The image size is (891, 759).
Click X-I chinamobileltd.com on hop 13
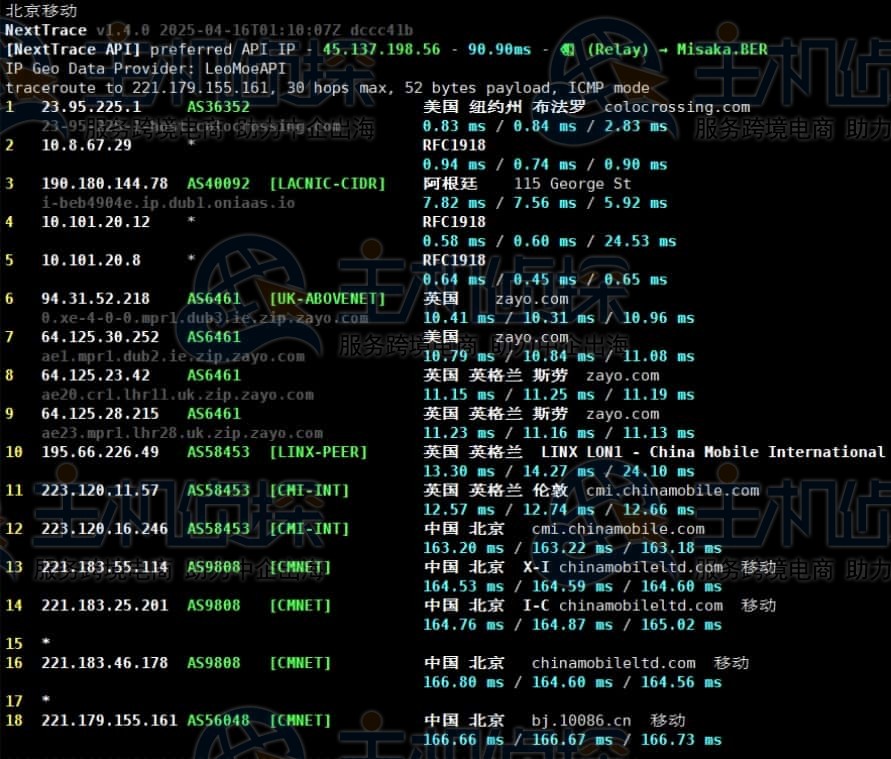623,567
